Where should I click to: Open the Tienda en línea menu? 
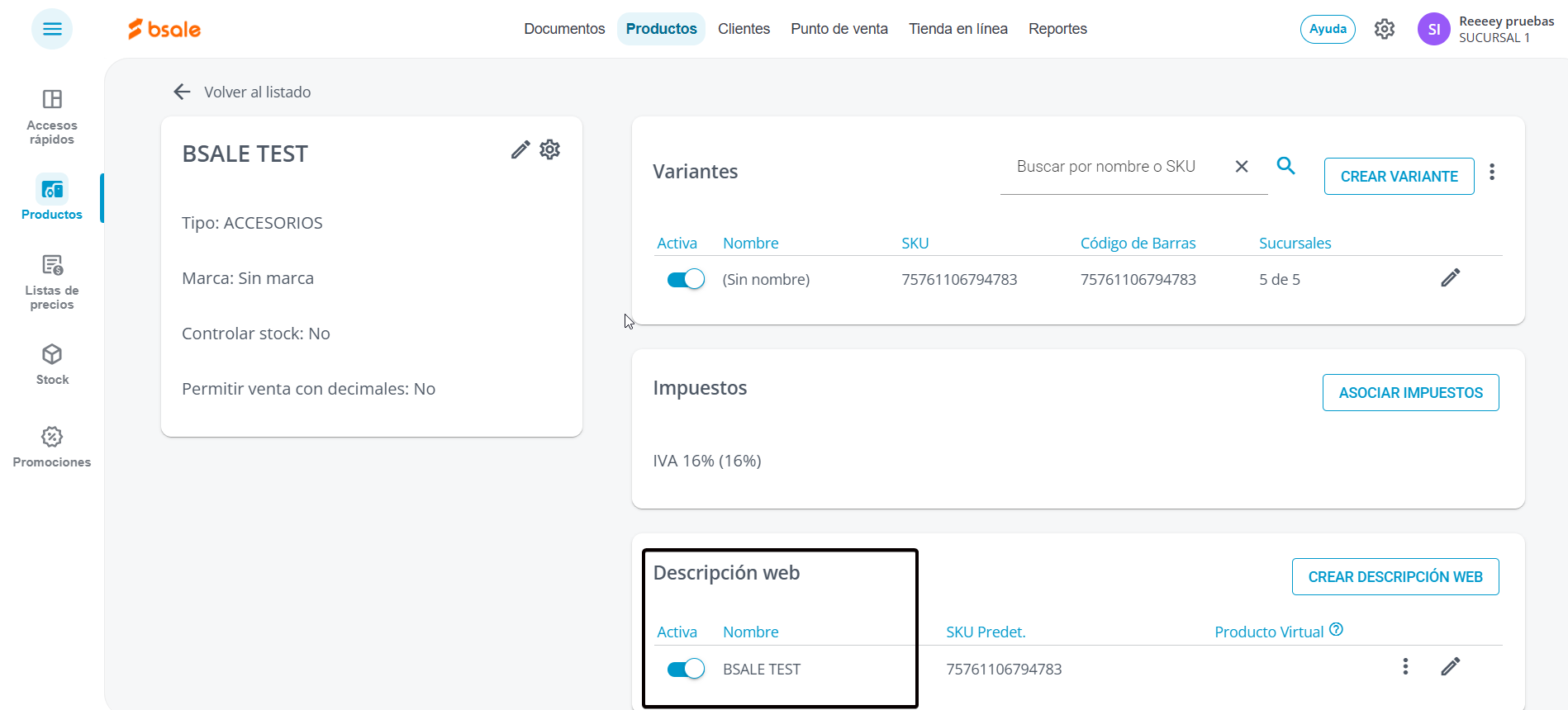[958, 29]
